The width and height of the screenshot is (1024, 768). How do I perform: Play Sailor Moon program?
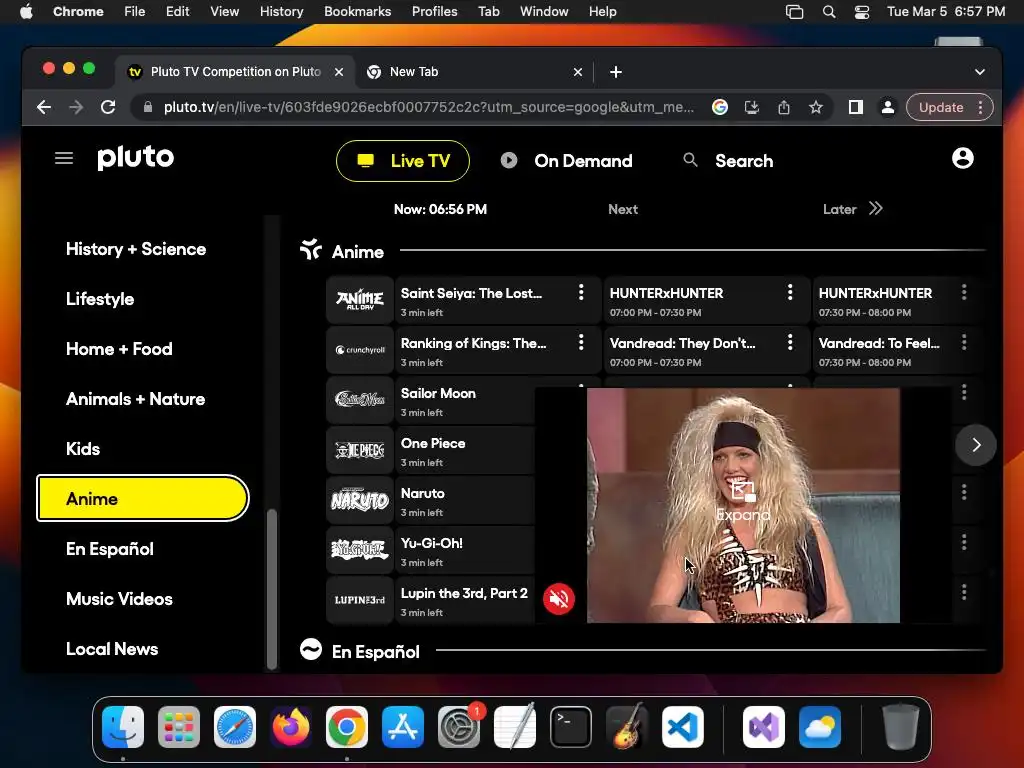465,400
